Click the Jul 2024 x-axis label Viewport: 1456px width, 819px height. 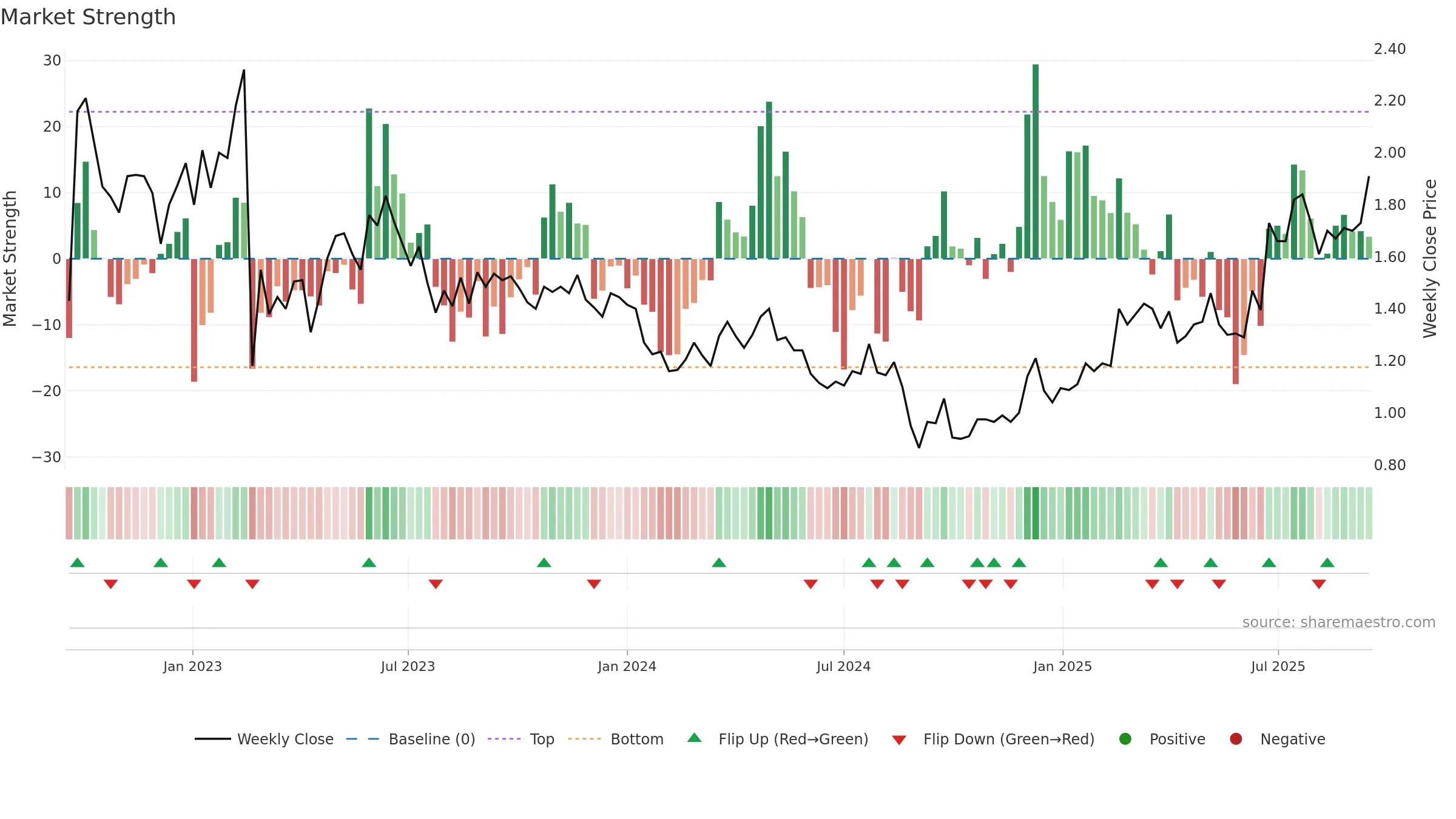tap(843, 667)
